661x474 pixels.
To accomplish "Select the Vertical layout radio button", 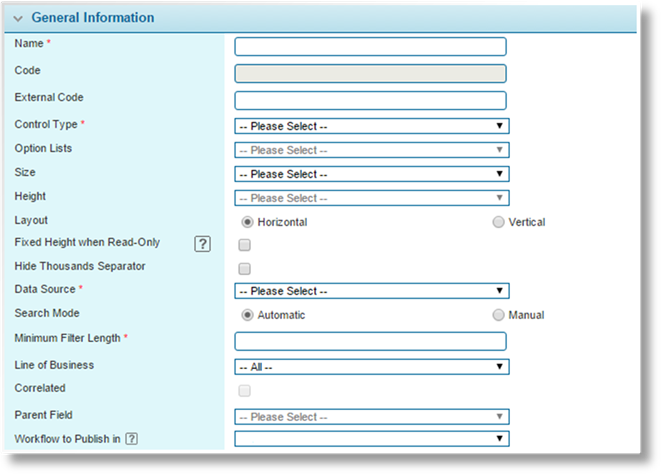I will [498, 222].
